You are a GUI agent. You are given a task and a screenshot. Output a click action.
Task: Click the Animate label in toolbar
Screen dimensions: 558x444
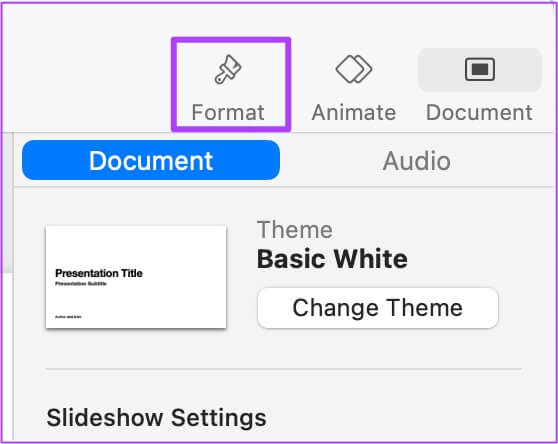click(354, 112)
